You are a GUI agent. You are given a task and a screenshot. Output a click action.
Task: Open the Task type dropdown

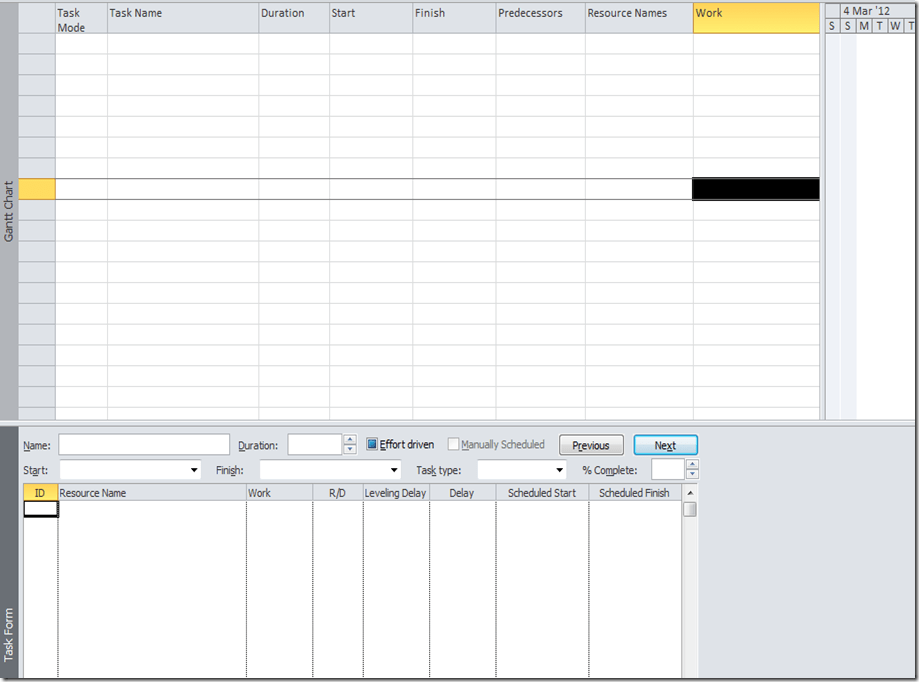560,470
